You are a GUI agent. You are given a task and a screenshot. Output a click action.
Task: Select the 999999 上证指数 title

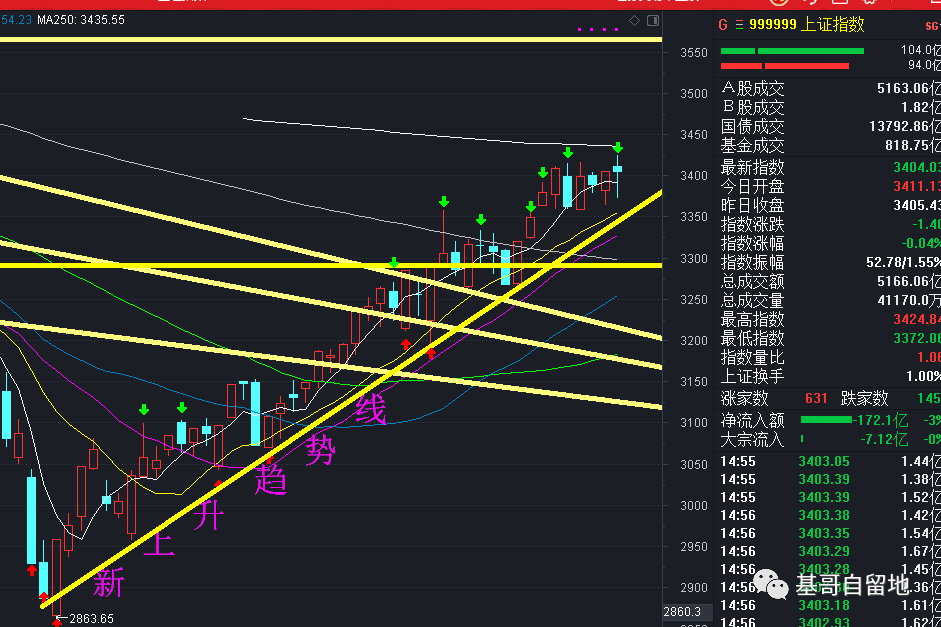pos(807,25)
